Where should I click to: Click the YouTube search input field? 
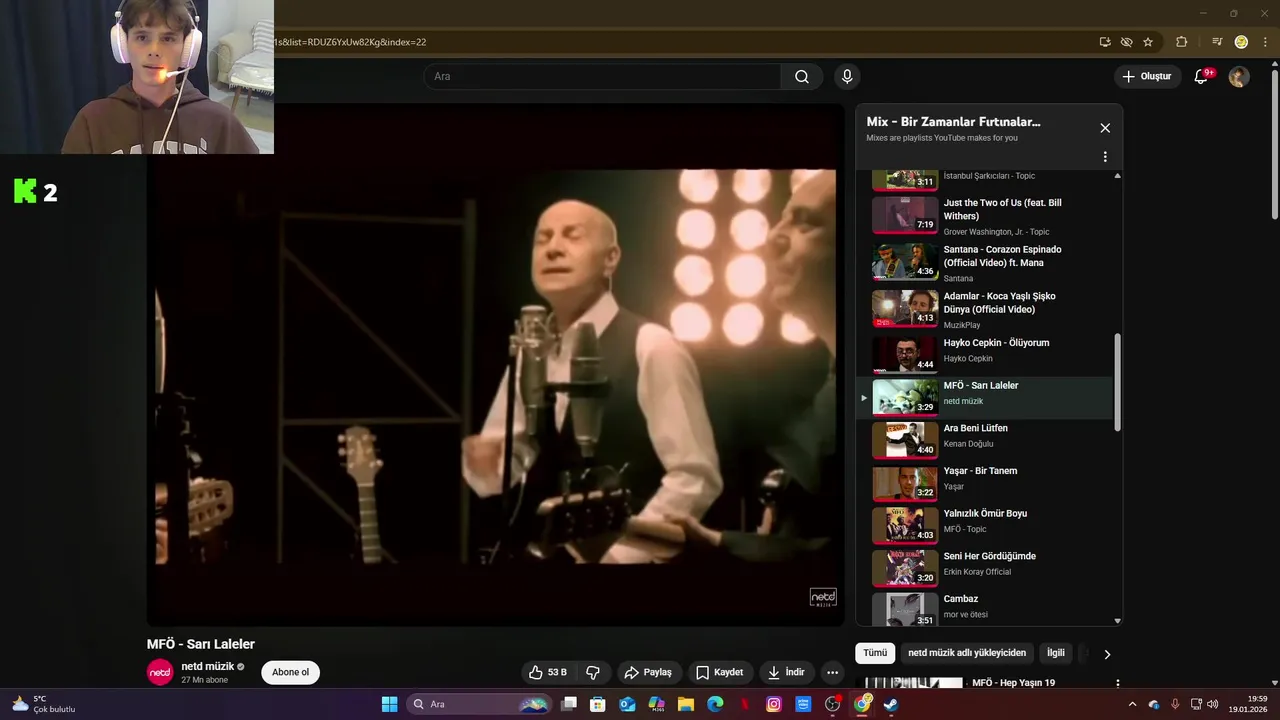click(x=602, y=77)
